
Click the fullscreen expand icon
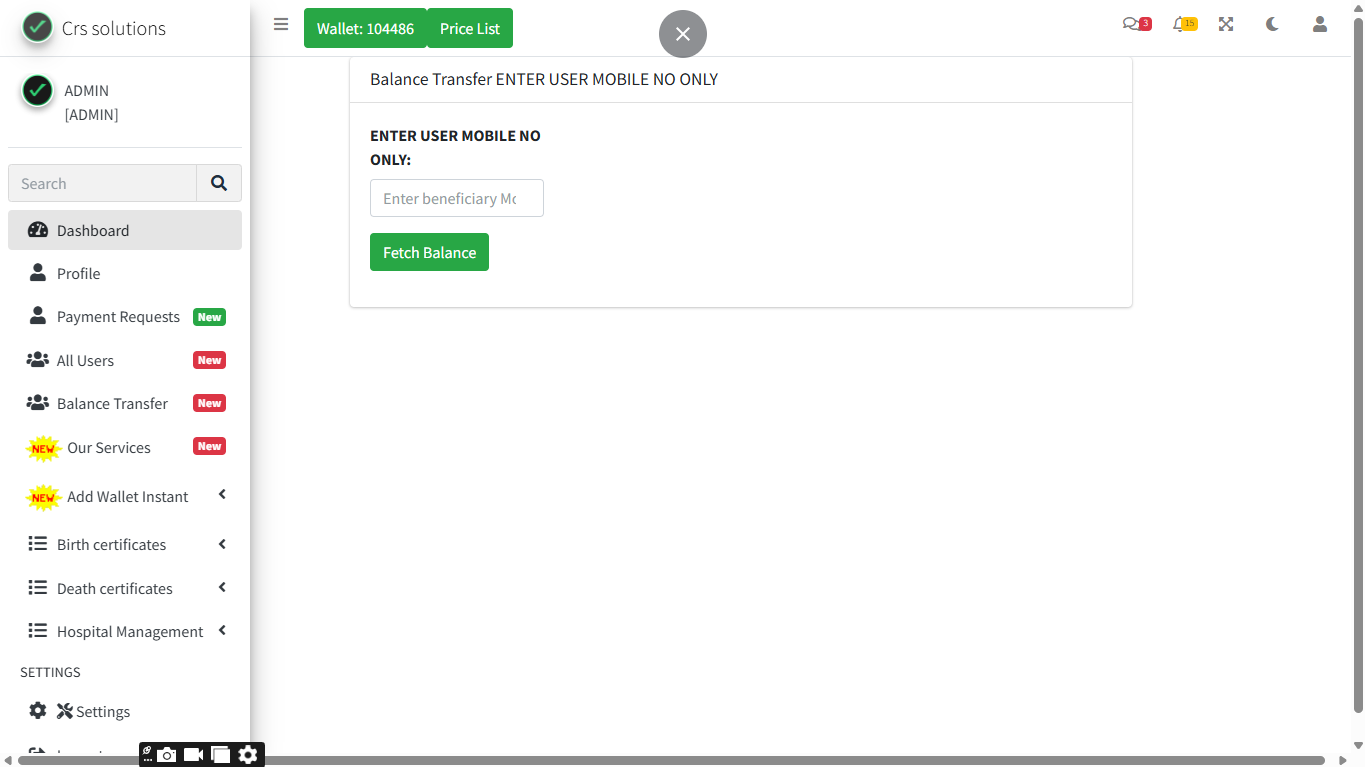[1226, 25]
